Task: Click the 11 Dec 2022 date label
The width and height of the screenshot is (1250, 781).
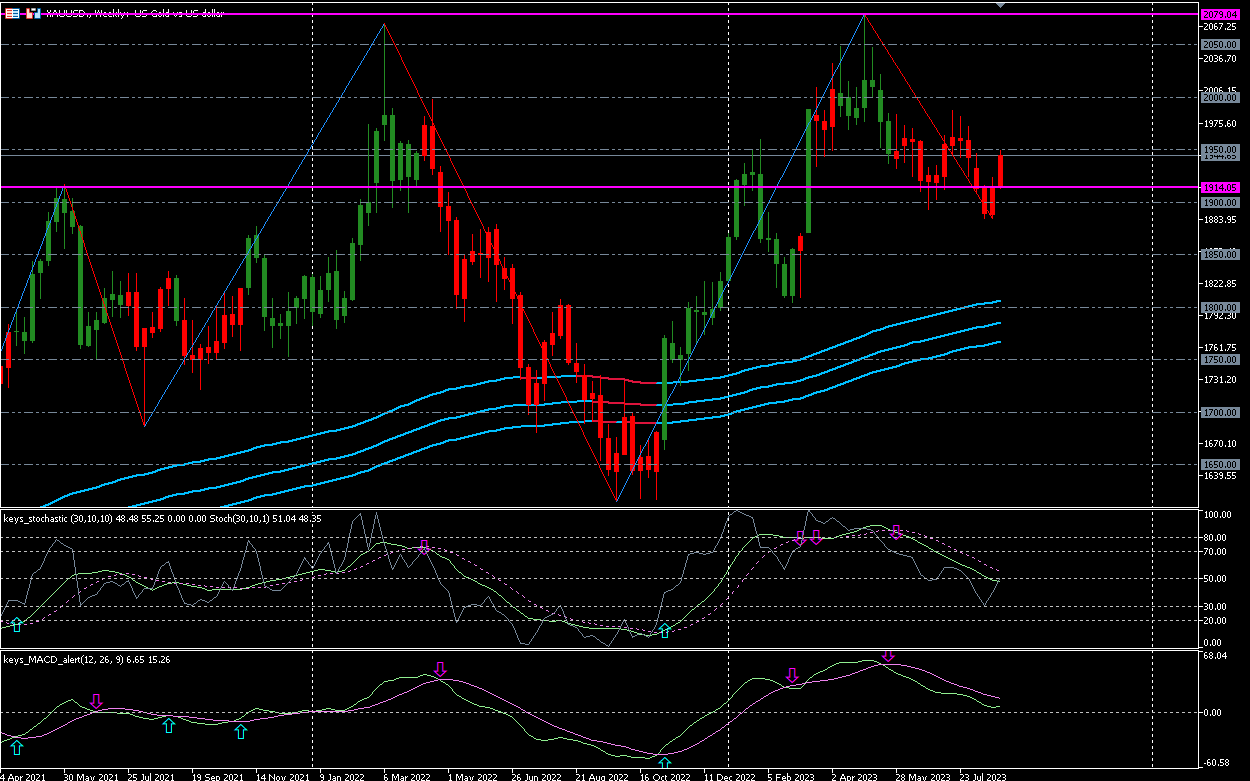Action: pos(728,775)
